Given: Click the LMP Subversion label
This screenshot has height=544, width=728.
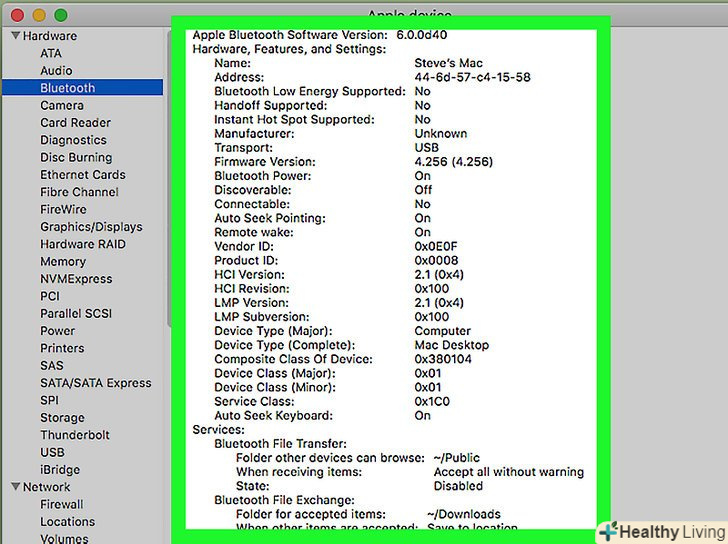Looking at the screenshot, I should (x=261, y=317).
